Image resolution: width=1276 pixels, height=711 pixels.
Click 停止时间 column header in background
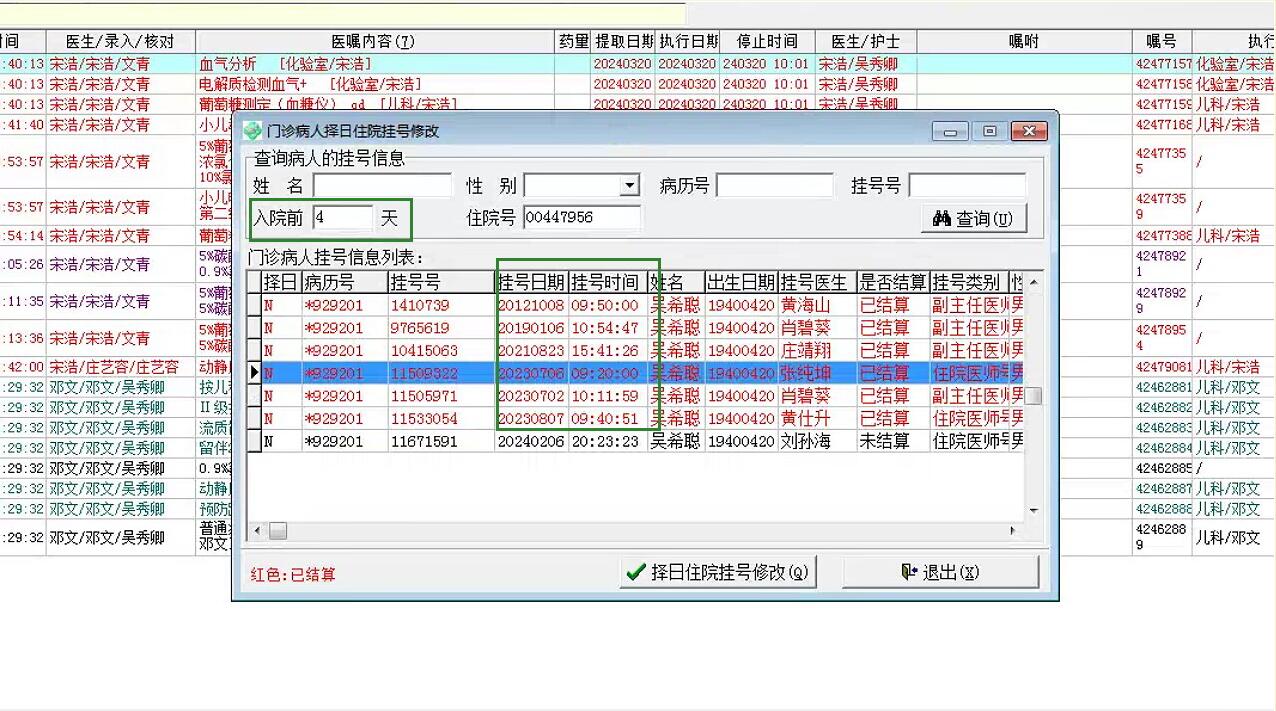(x=767, y=41)
